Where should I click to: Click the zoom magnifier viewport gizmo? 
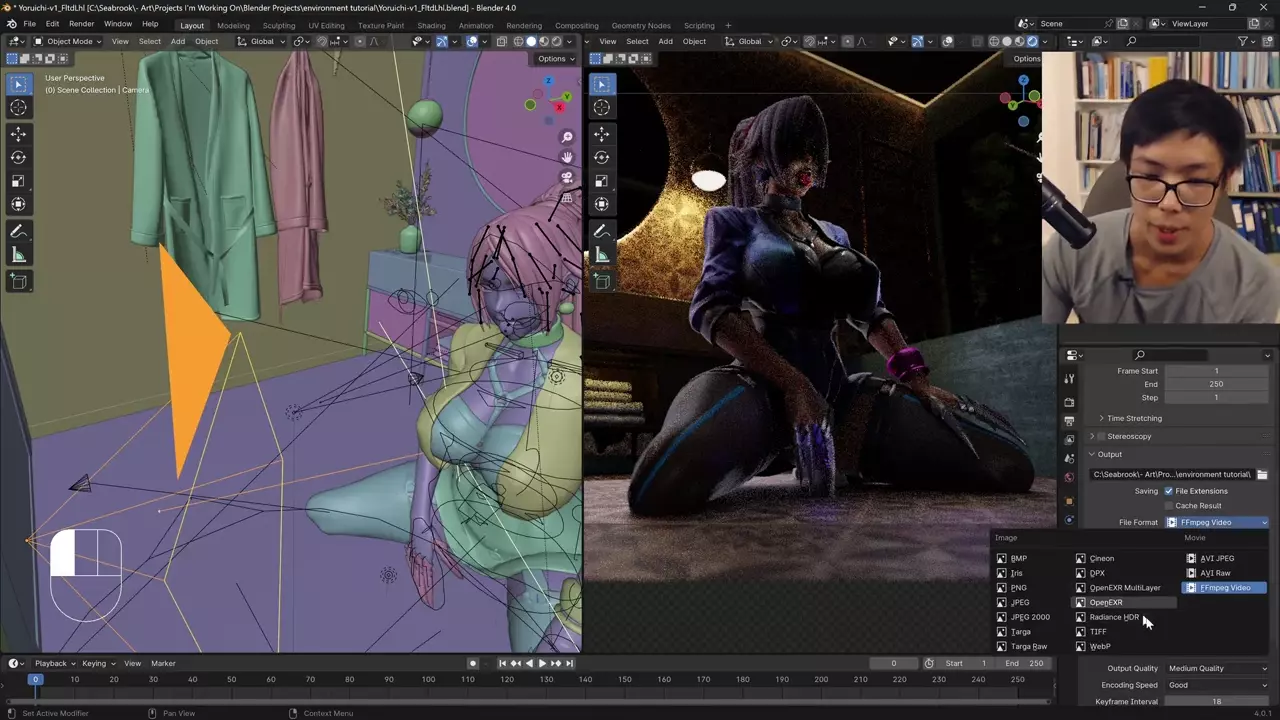tap(567, 137)
